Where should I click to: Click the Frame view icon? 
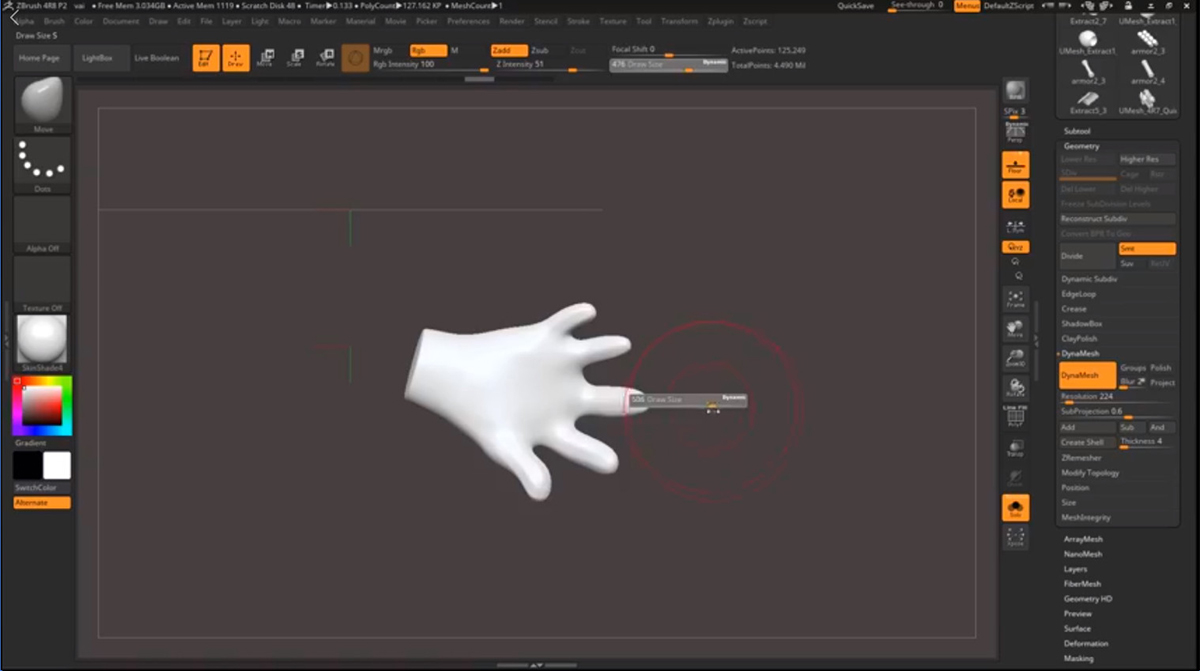coord(1015,298)
